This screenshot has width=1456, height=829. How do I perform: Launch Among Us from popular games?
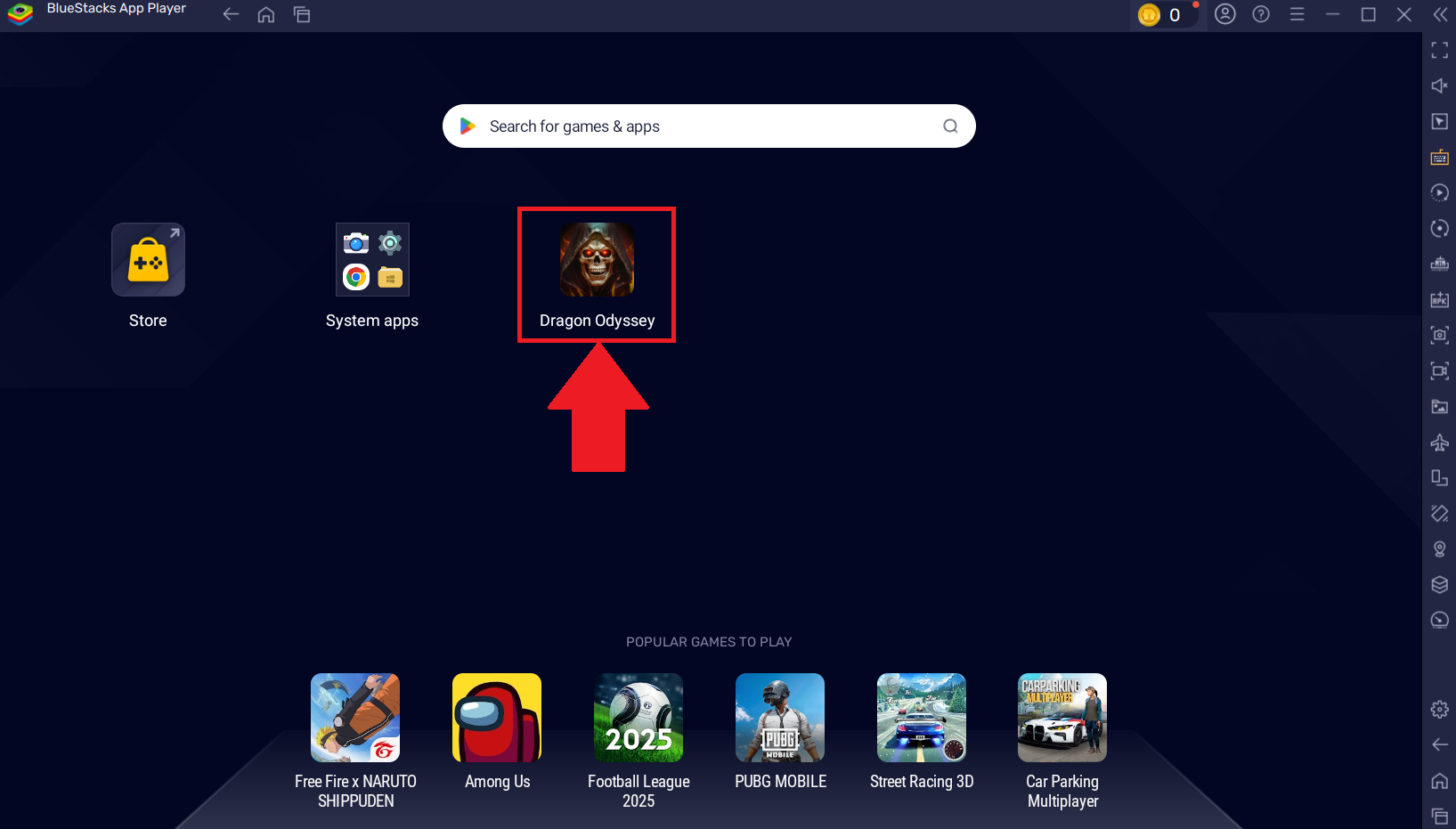497,718
